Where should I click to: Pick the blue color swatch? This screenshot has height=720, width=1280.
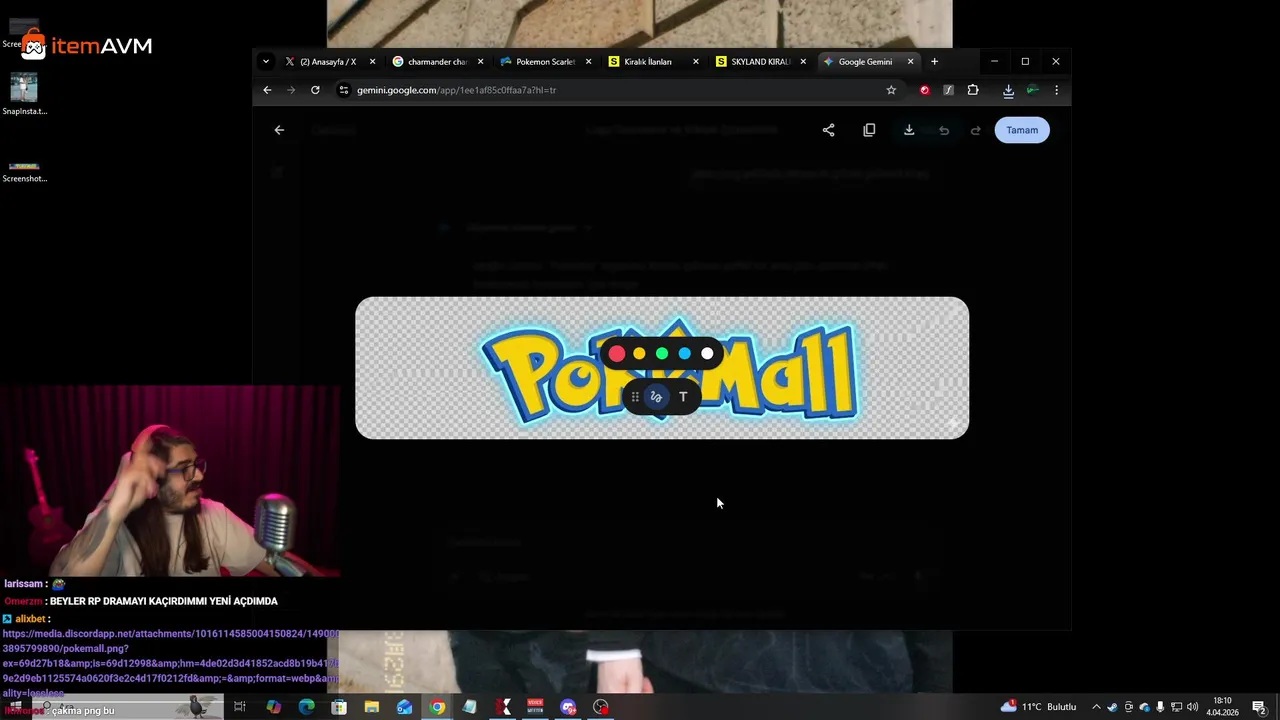click(685, 353)
